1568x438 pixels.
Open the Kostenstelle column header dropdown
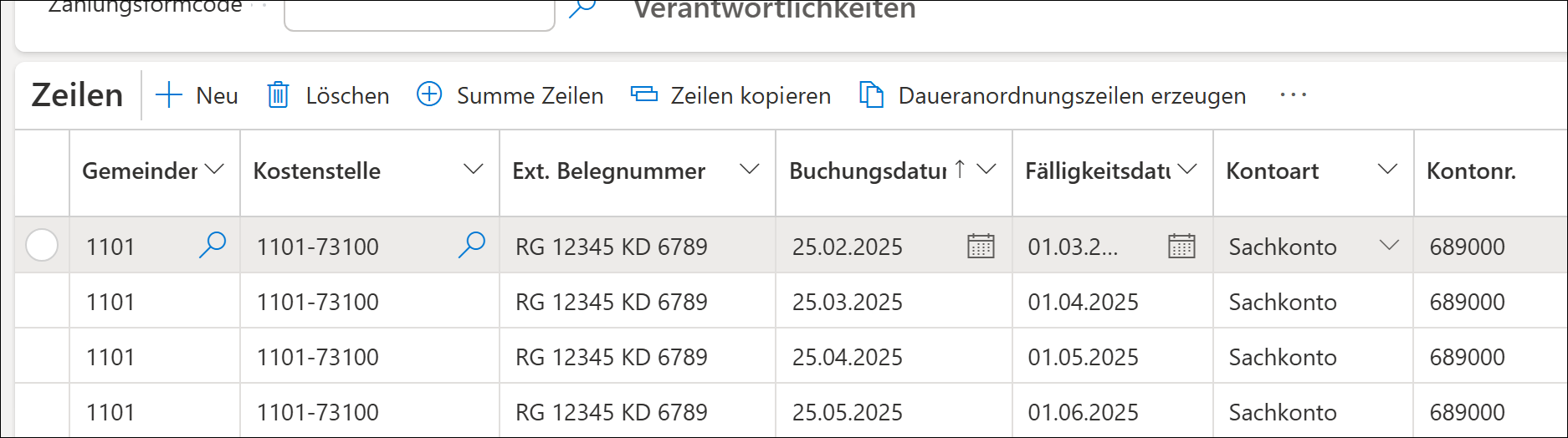coord(474,170)
